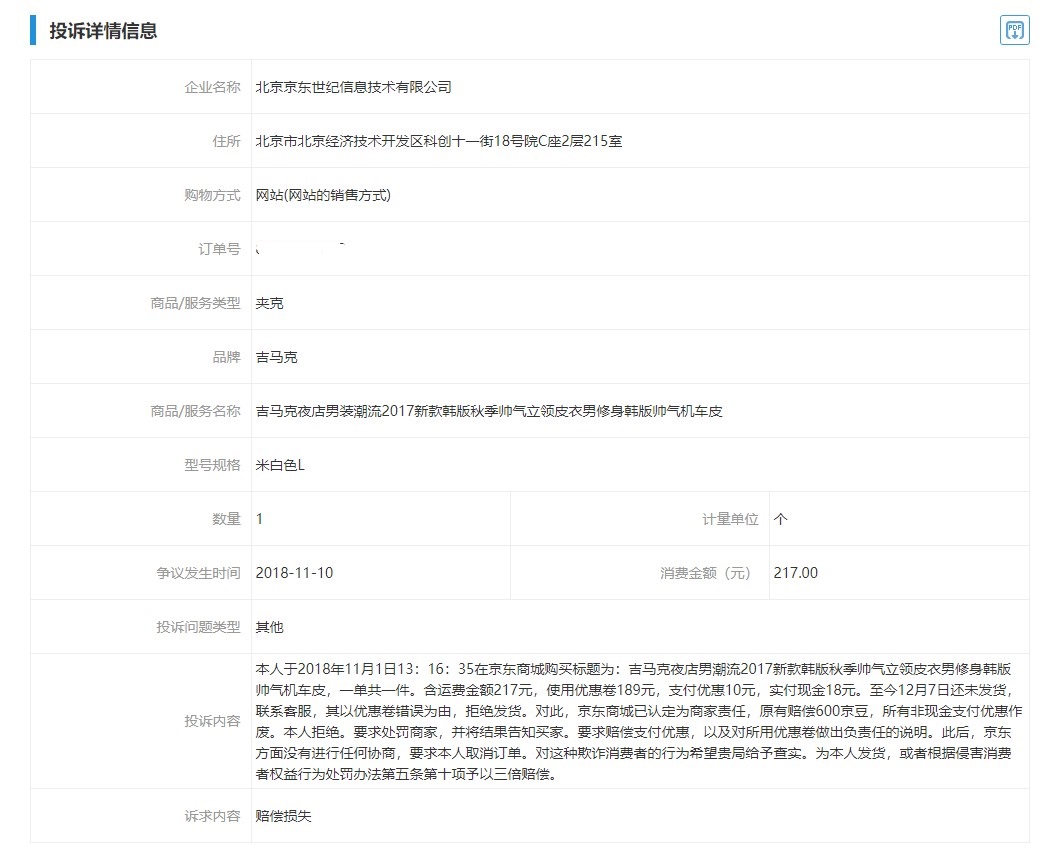Select the full 商品/服务名称 product title
Screen dimensions: 1058x859
click(489, 410)
